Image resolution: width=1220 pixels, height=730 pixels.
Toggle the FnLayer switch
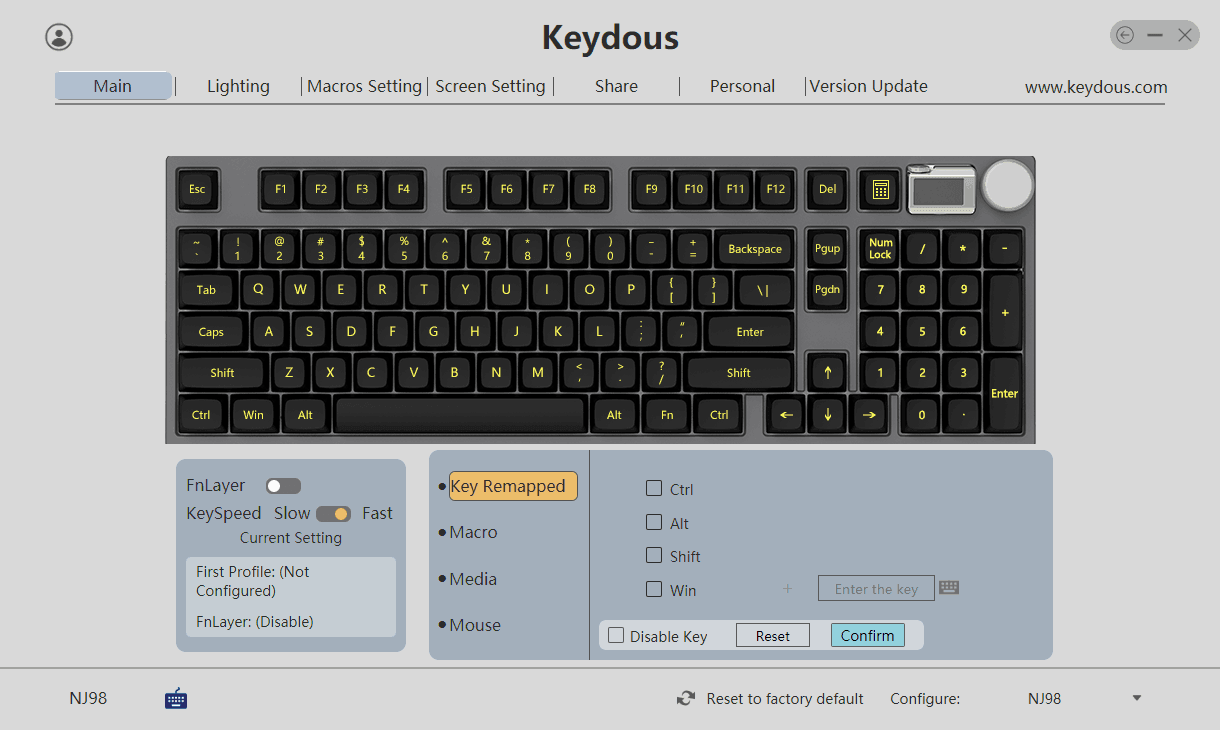point(283,486)
